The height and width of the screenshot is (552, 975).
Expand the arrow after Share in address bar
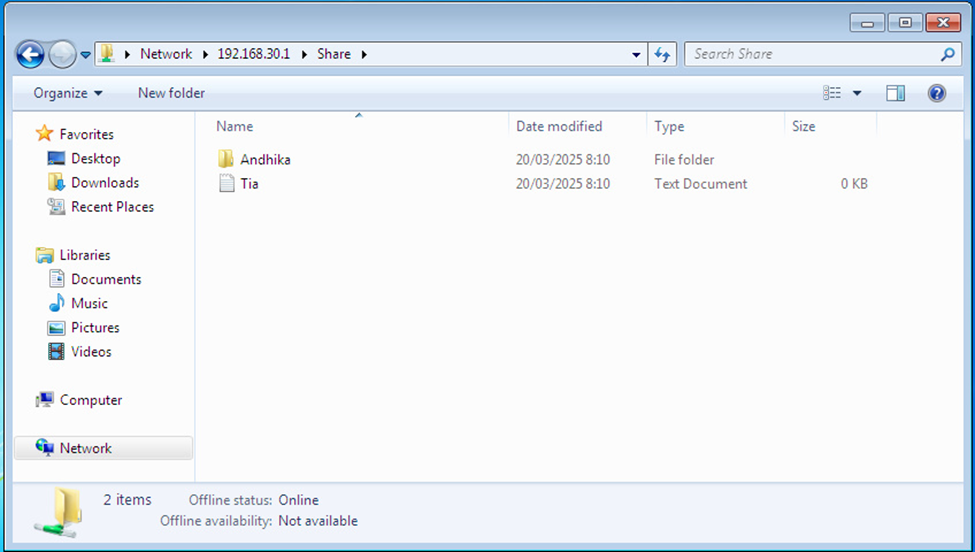(364, 55)
